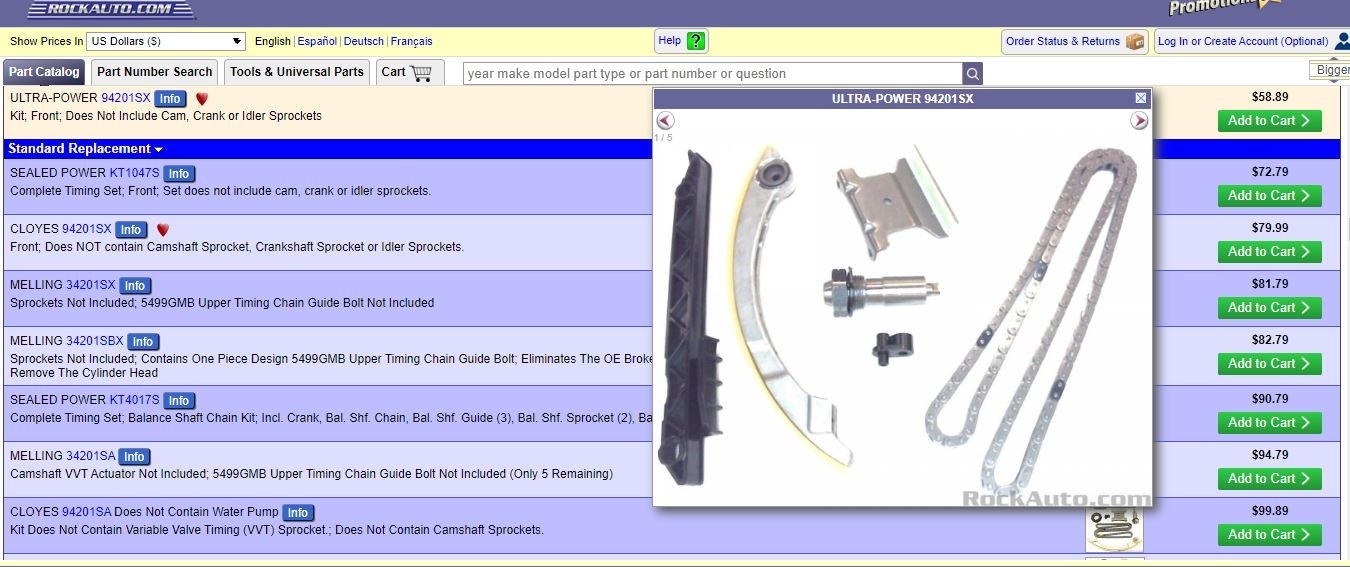Show previous image in the popup
The height and width of the screenshot is (567, 1350).
(x=666, y=120)
